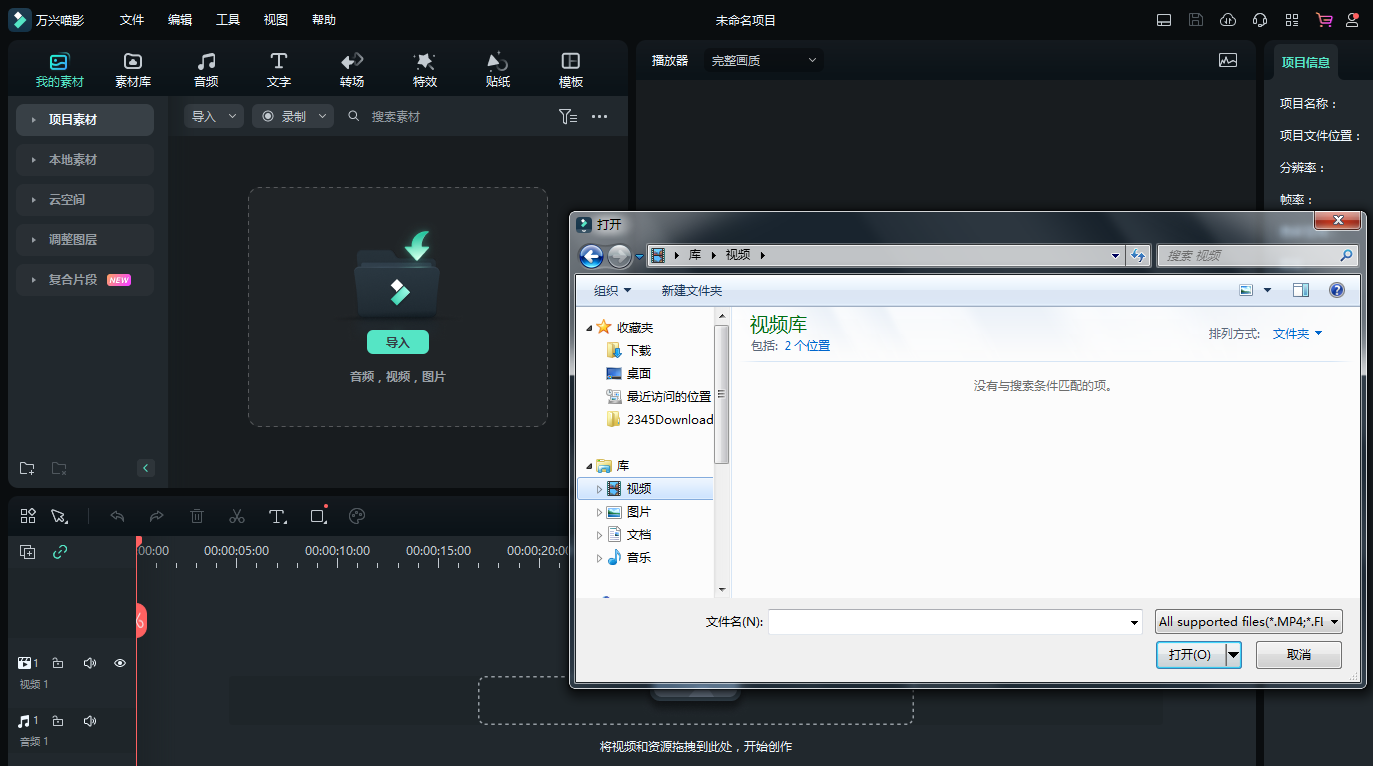Image resolution: width=1373 pixels, height=766 pixels.
Task: Open the 编辑 menu
Action: click(180, 20)
